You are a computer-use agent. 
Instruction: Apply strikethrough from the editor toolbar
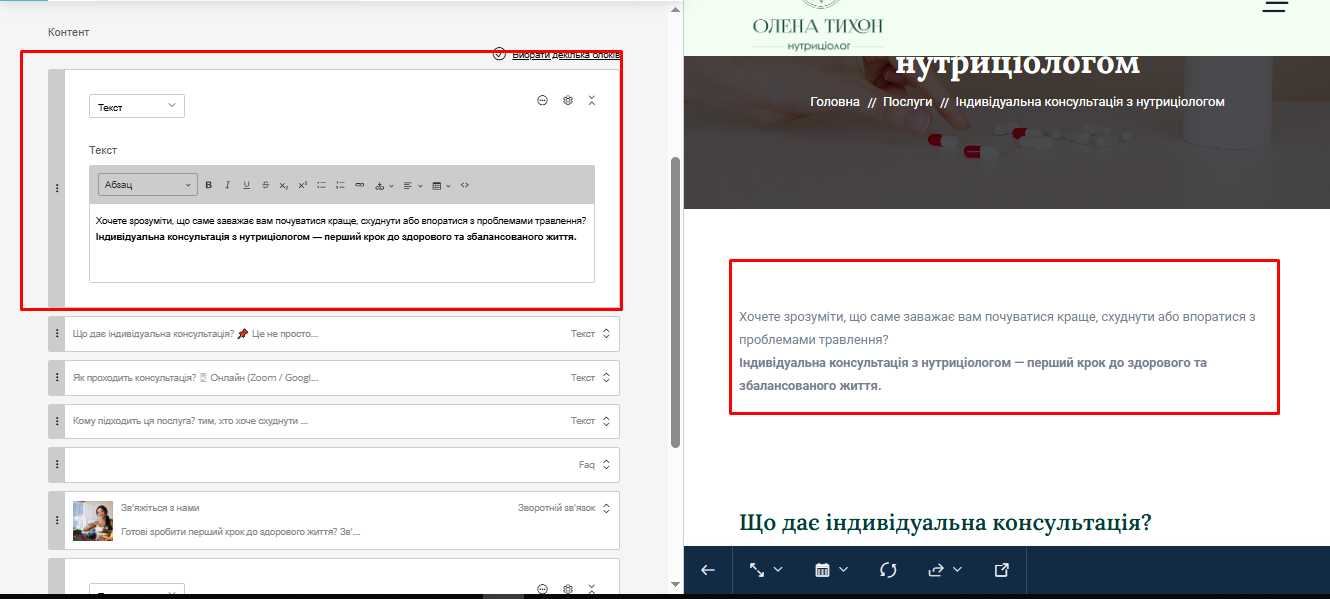(x=265, y=185)
